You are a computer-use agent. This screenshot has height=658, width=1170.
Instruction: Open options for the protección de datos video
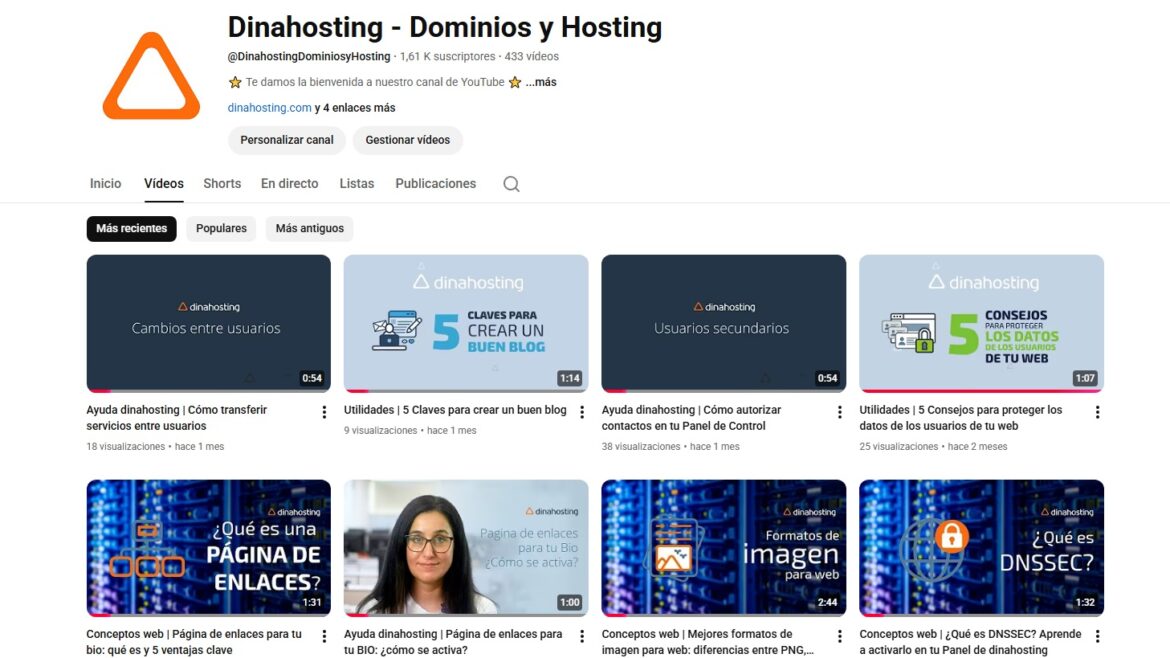[1097, 411]
